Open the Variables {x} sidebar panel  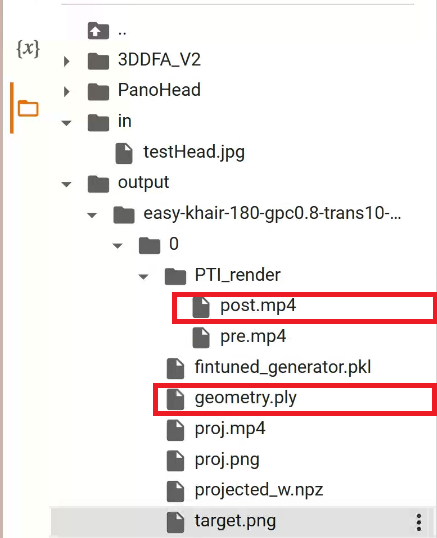[x=28, y=49]
